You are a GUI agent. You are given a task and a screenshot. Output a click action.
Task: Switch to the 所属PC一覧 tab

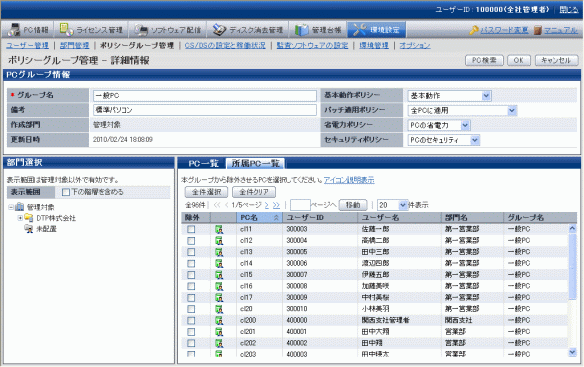pos(256,164)
